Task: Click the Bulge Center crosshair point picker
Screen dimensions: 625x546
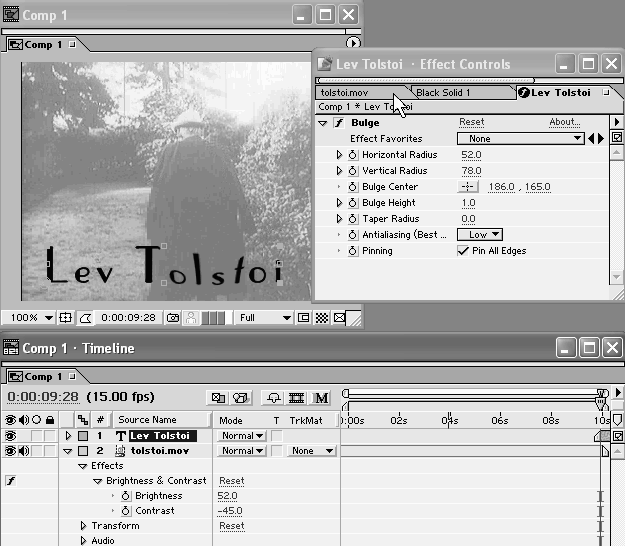Action: [x=468, y=187]
